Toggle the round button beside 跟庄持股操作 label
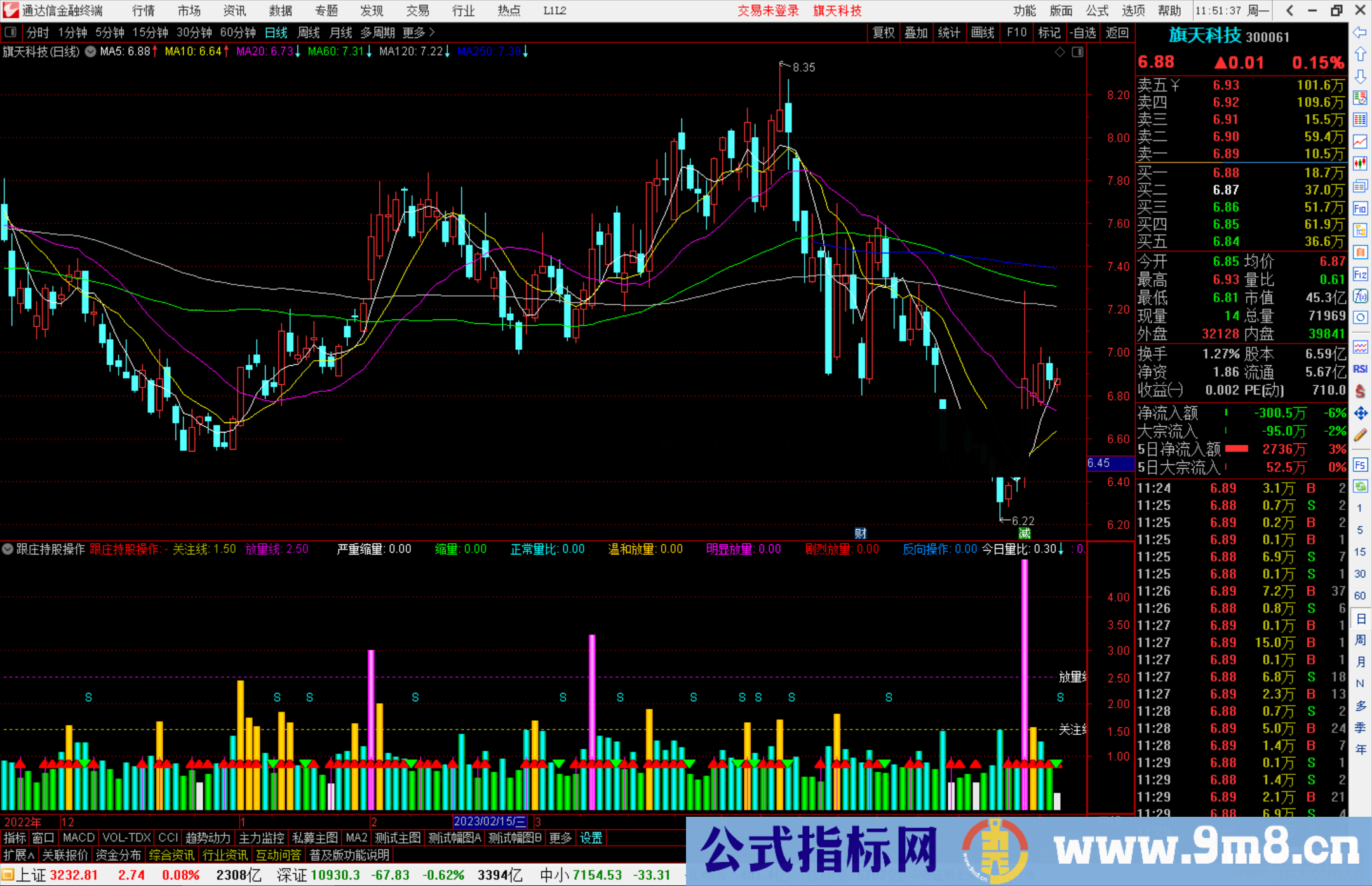The image size is (1372, 886). [x=8, y=549]
